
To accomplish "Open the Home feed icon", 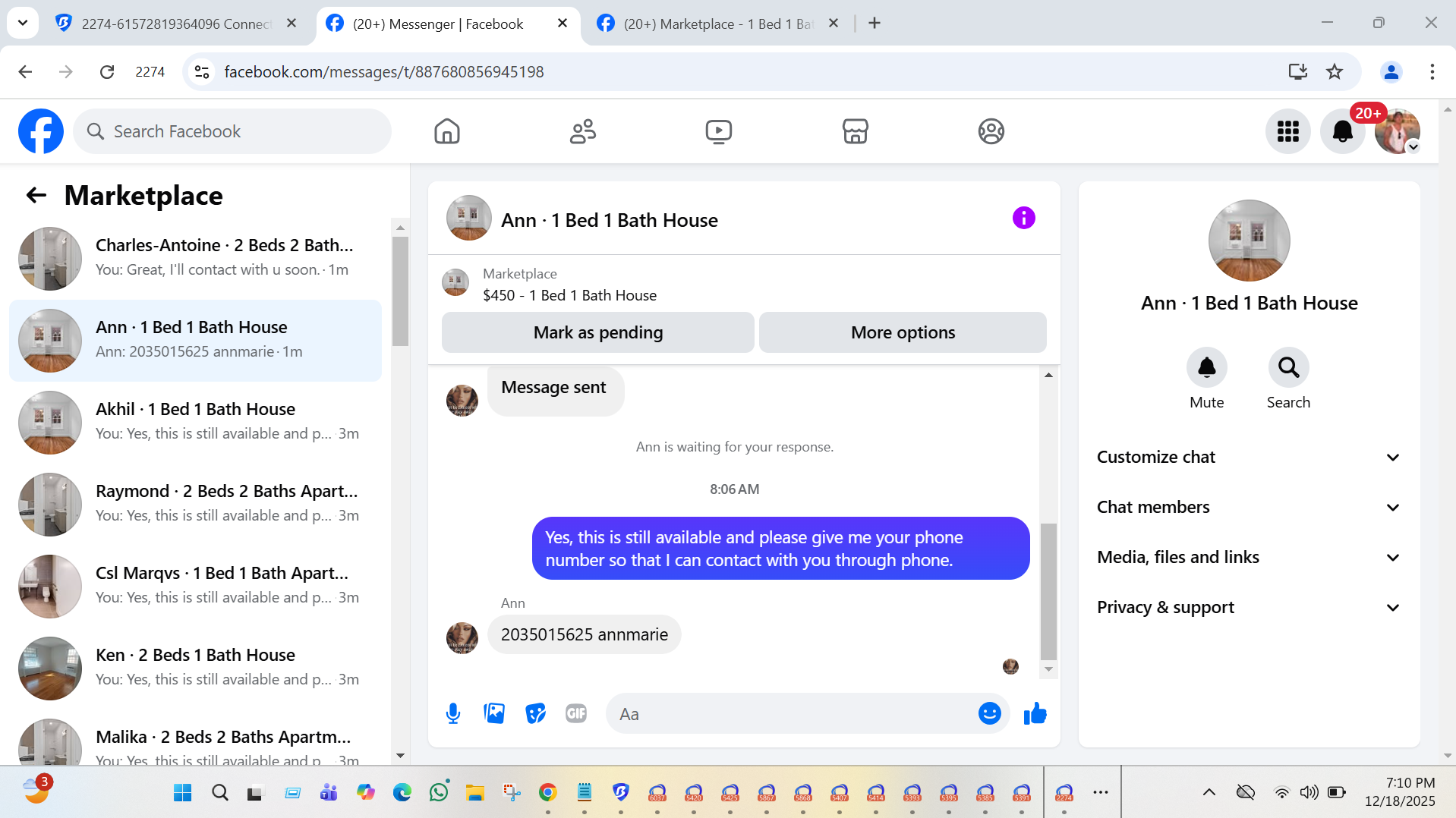I will pos(447,131).
